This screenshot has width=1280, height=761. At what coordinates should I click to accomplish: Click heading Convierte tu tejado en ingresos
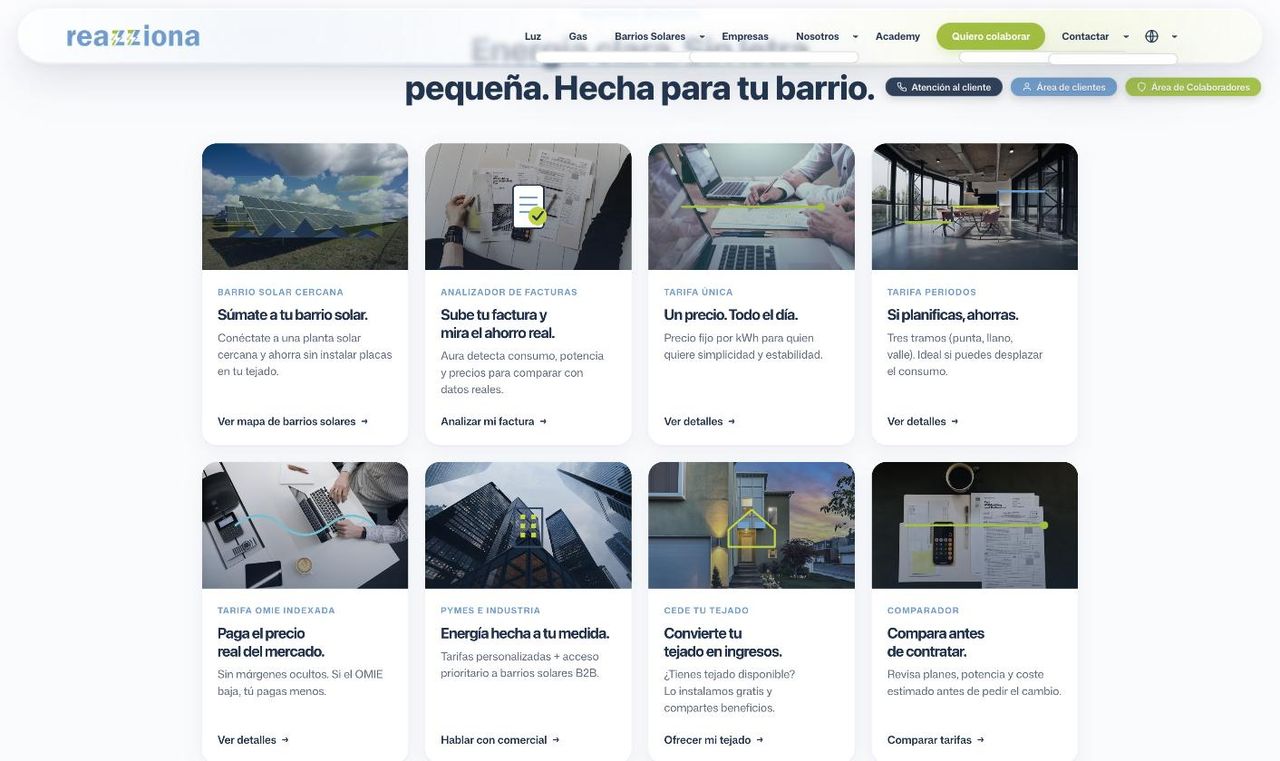723,642
